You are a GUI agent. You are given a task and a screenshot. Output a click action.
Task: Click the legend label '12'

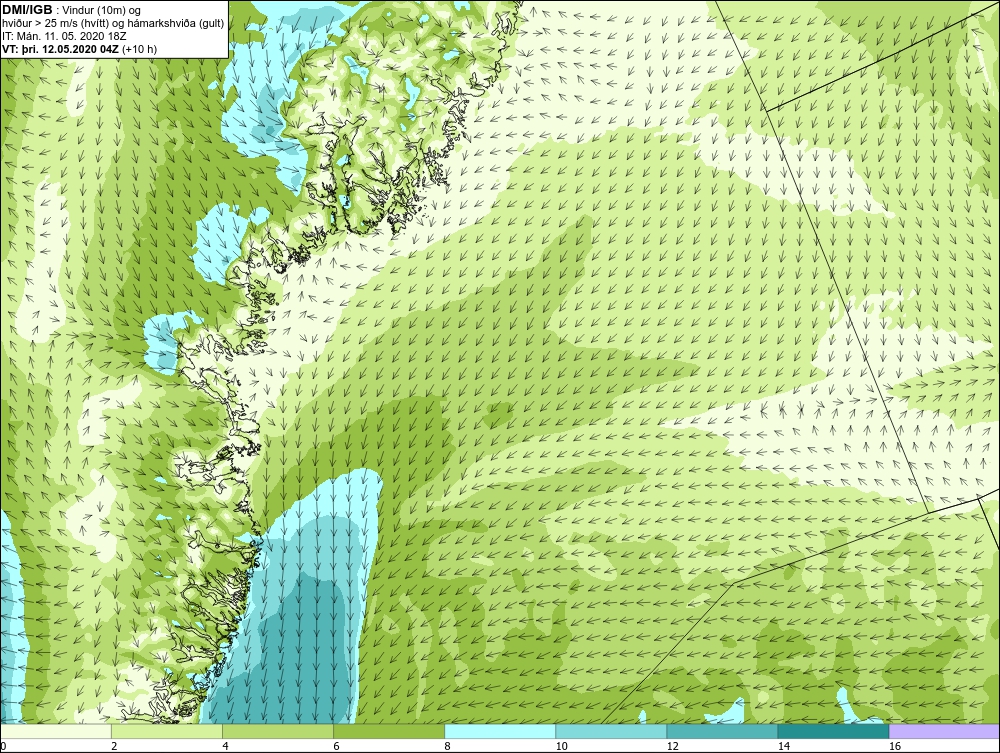pyautogui.click(x=672, y=746)
